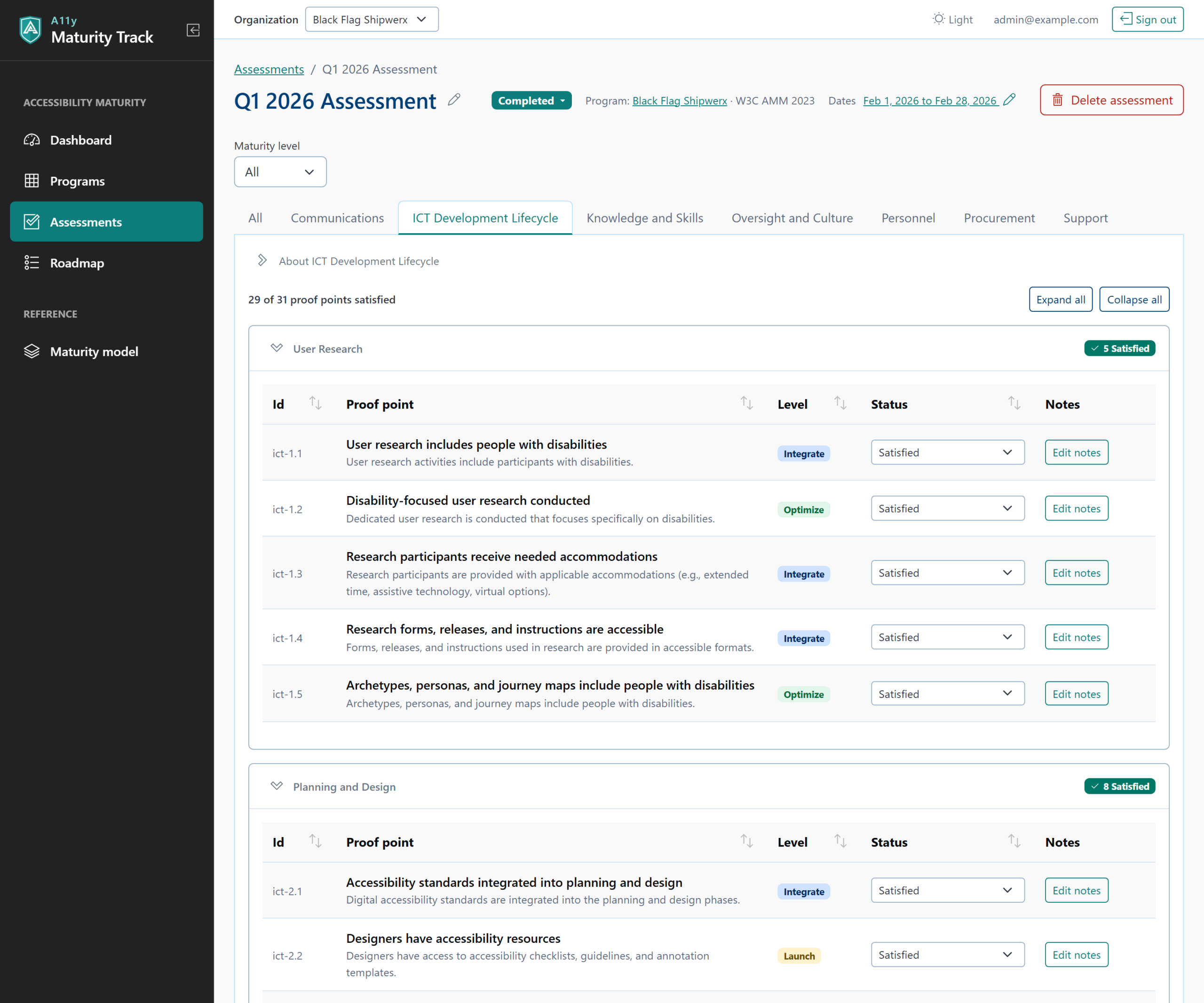Open the Assessments breadcrumb link
The image size is (1204, 1003).
269,69
